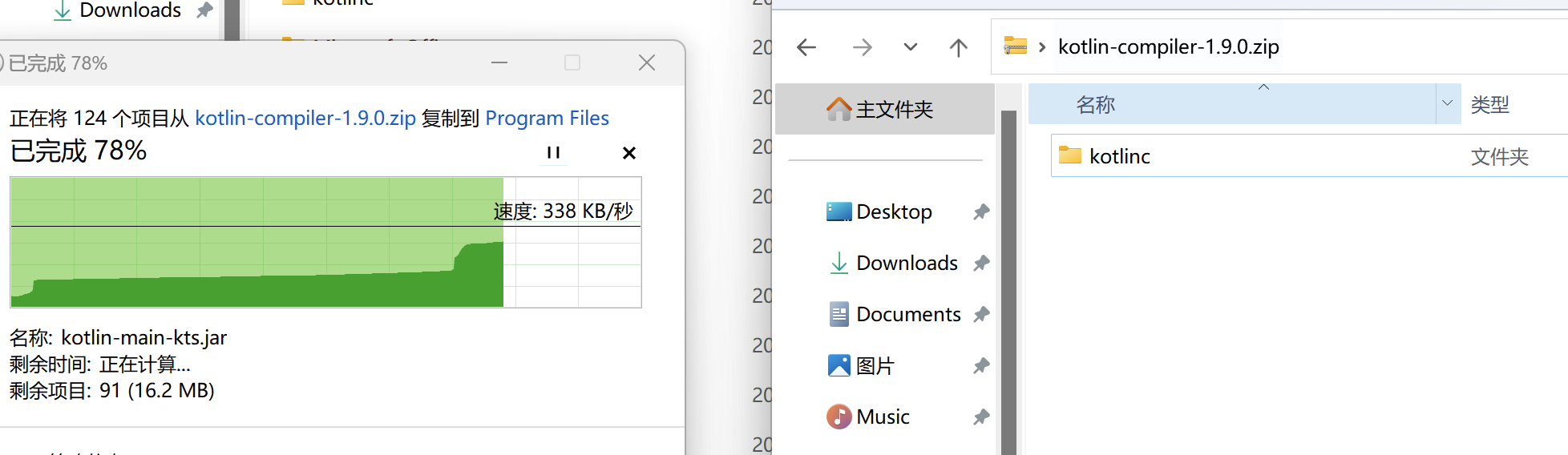Click the Music icon in navigation pane
Screen dimensions: 1568x455
(839, 417)
